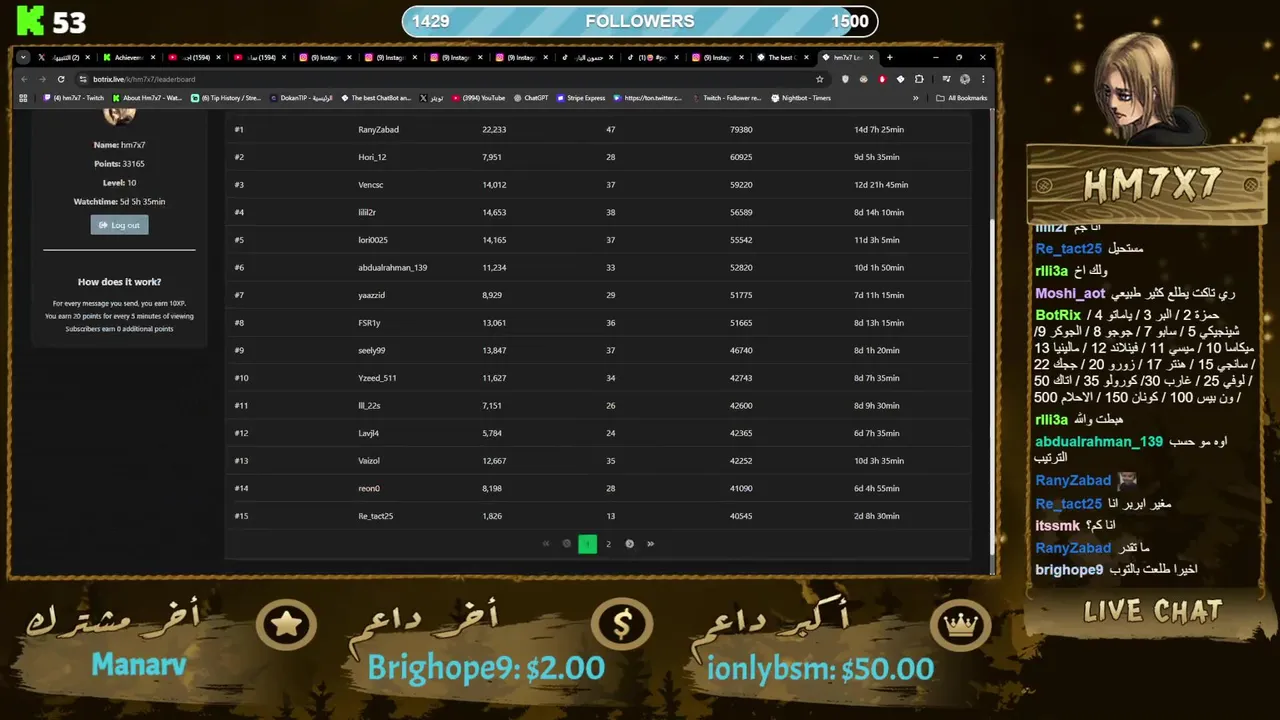Click the browser forward arrow
Screen dimensions: 1280x720
point(42,79)
